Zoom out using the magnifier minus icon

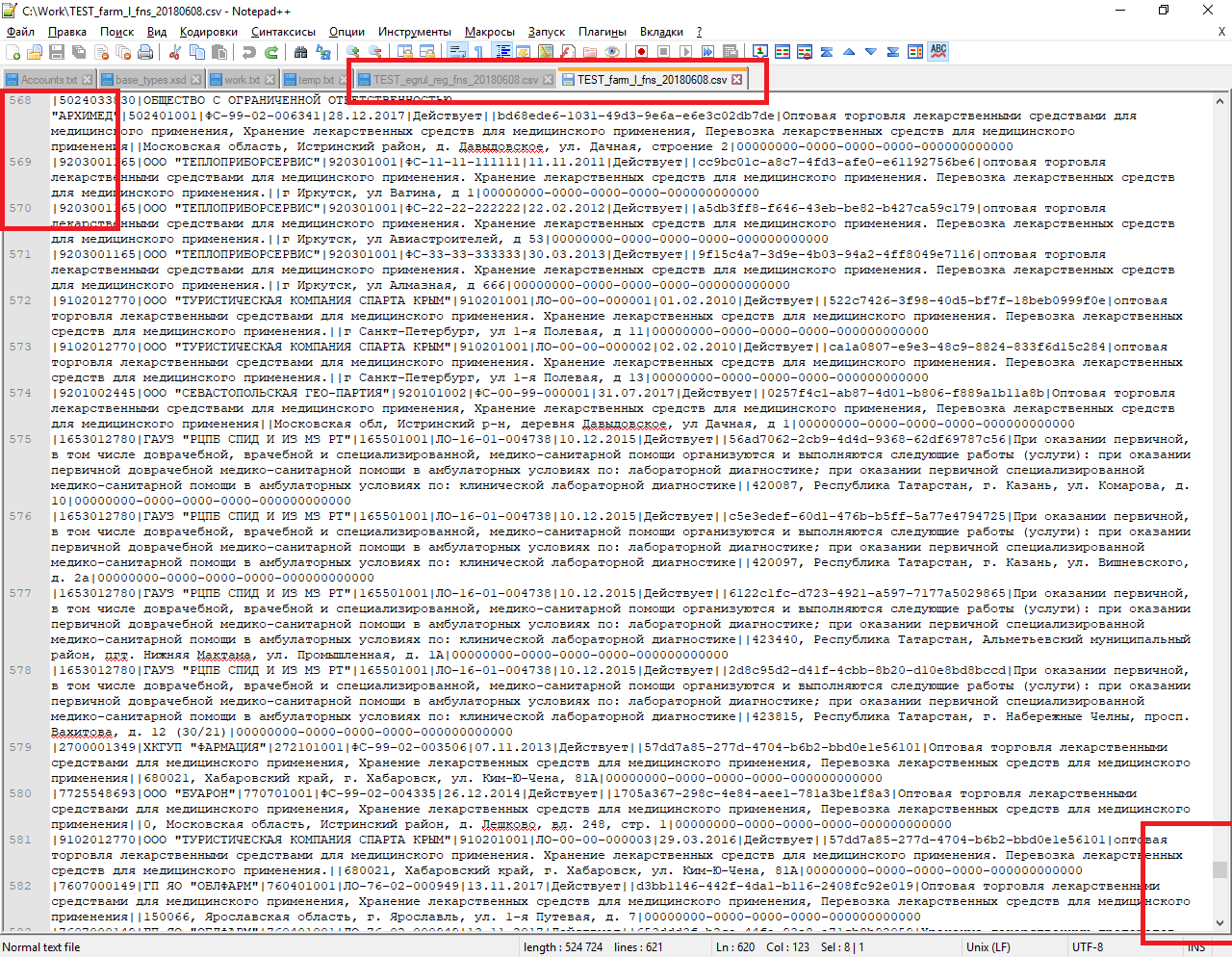click(x=375, y=52)
